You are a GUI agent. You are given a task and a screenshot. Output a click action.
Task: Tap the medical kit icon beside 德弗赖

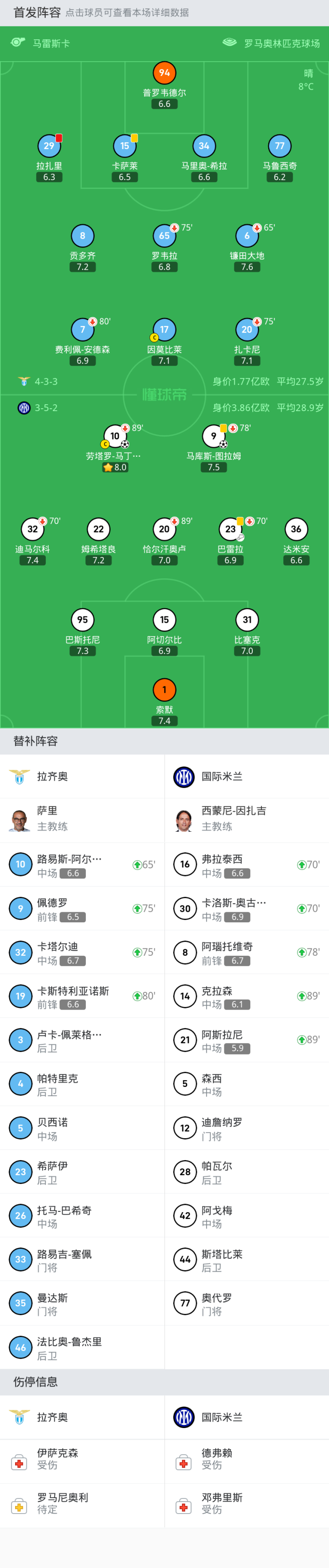tap(184, 1462)
